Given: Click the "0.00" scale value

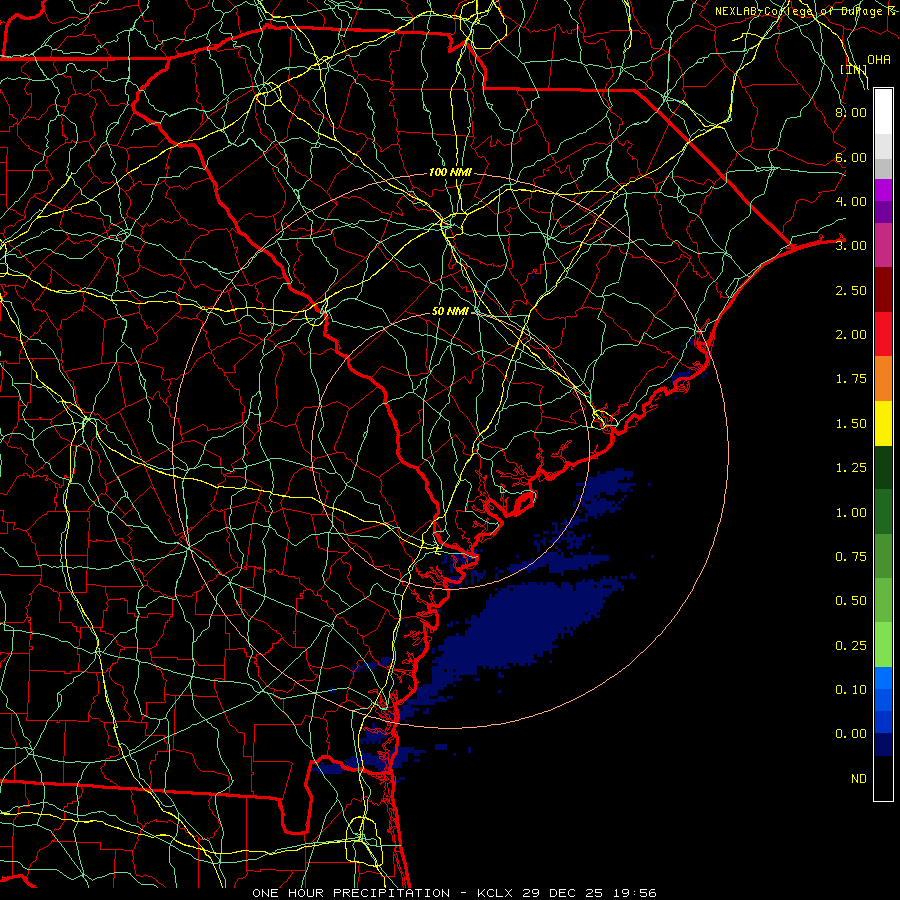Looking at the screenshot, I should (x=851, y=734).
